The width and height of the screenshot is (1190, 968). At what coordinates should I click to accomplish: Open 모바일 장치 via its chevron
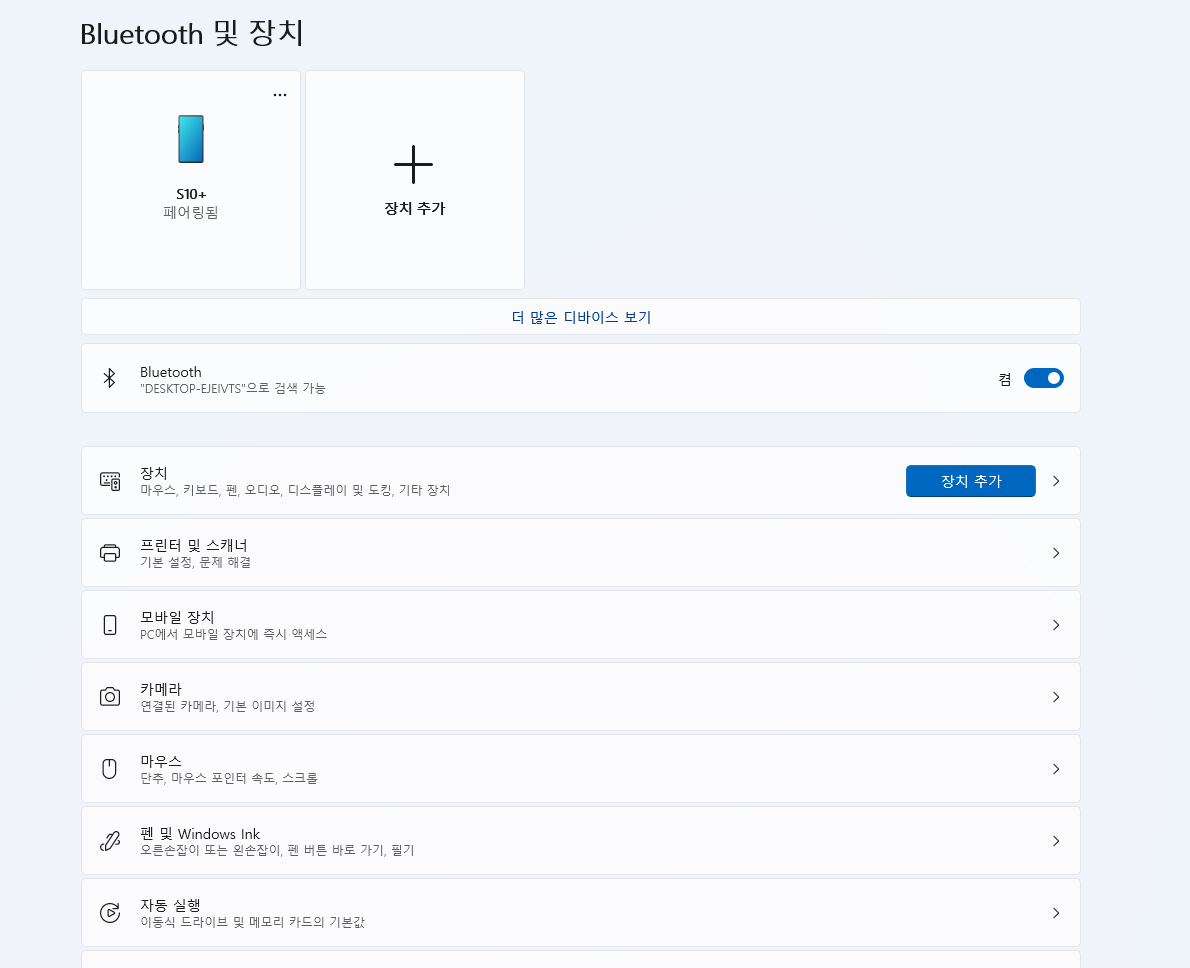coord(1056,625)
